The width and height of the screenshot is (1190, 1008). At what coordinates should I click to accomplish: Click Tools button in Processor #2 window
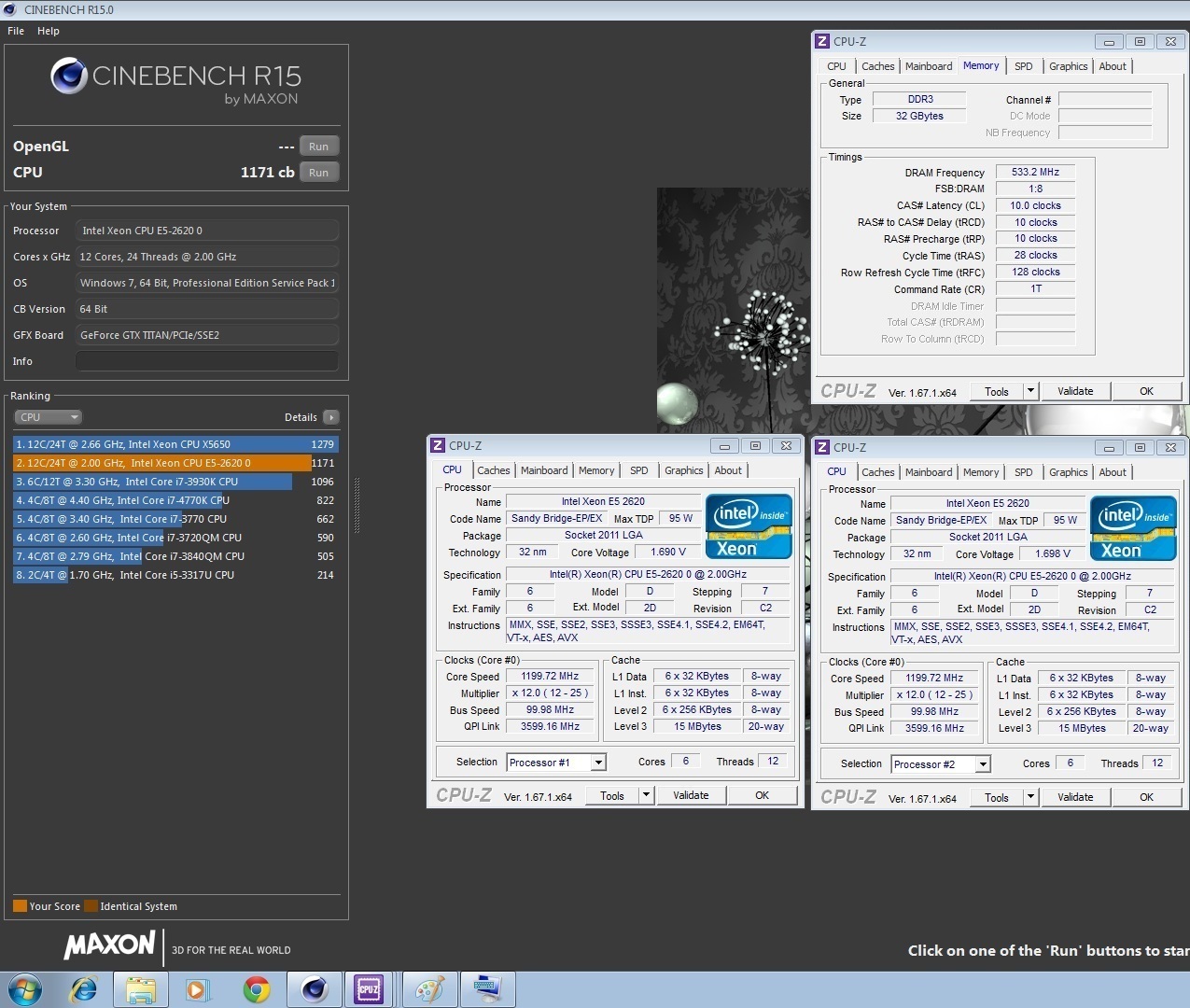click(997, 797)
